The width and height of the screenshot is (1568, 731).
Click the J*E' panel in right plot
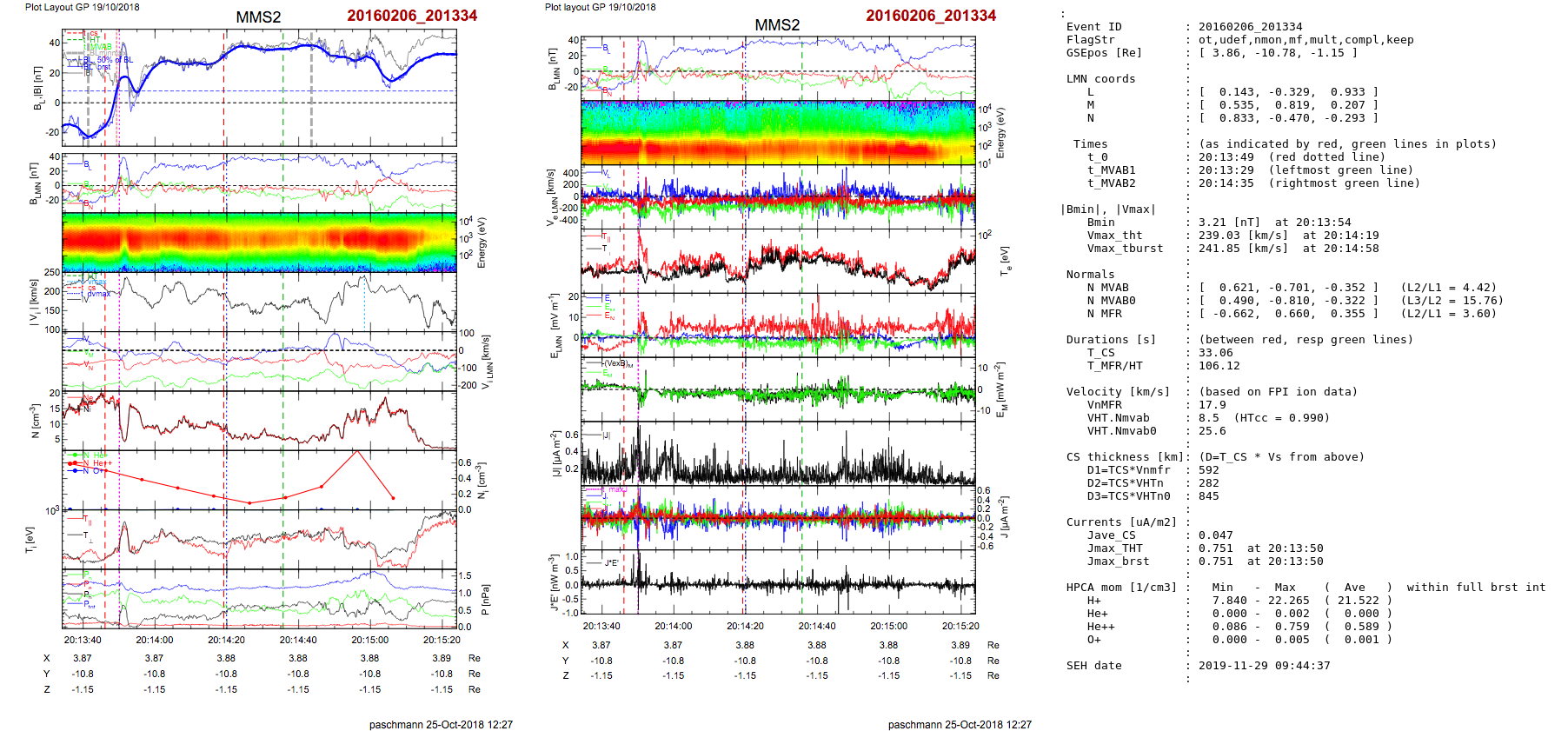(x=778, y=583)
